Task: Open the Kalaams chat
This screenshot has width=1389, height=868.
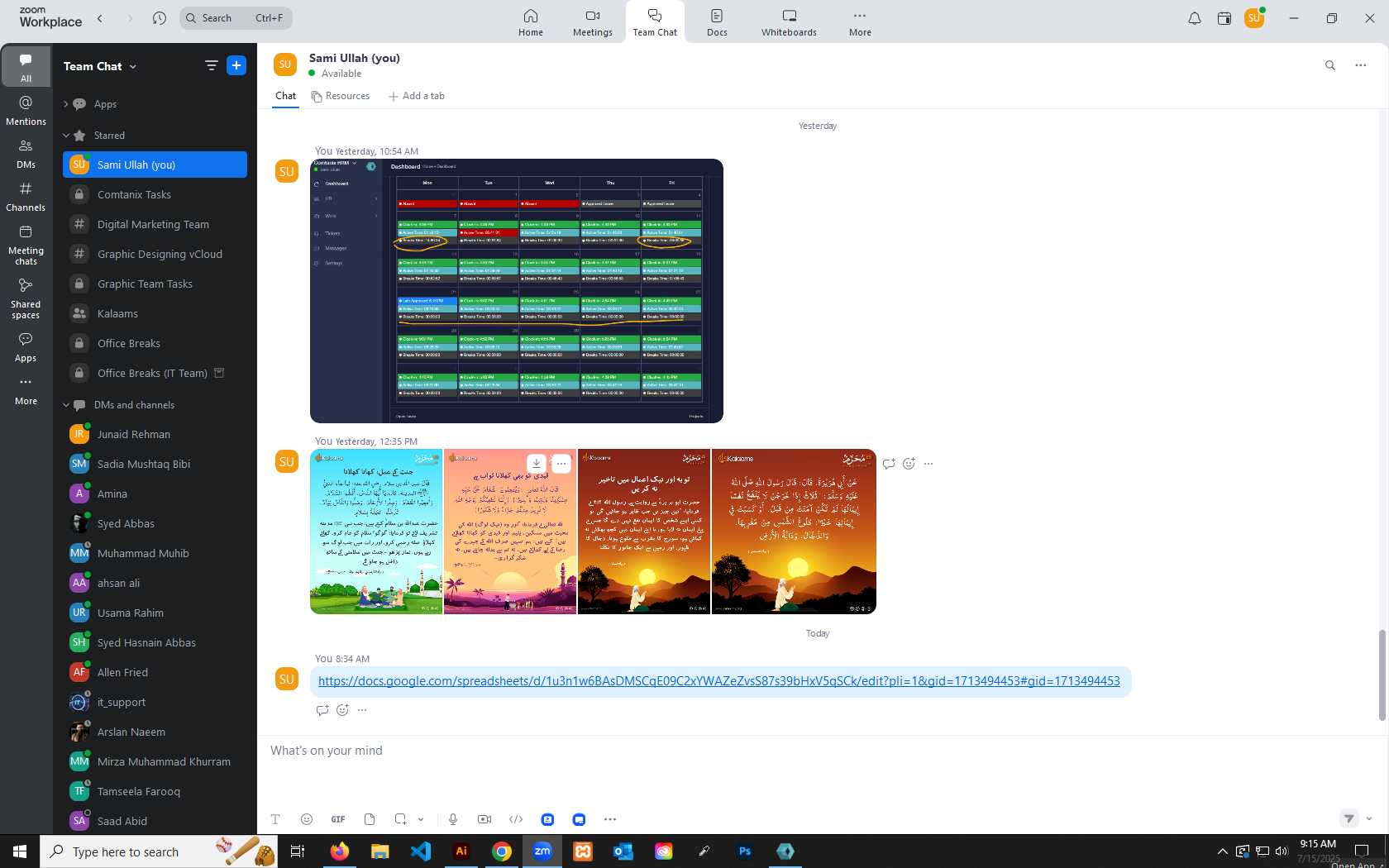Action: click(x=155, y=314)
